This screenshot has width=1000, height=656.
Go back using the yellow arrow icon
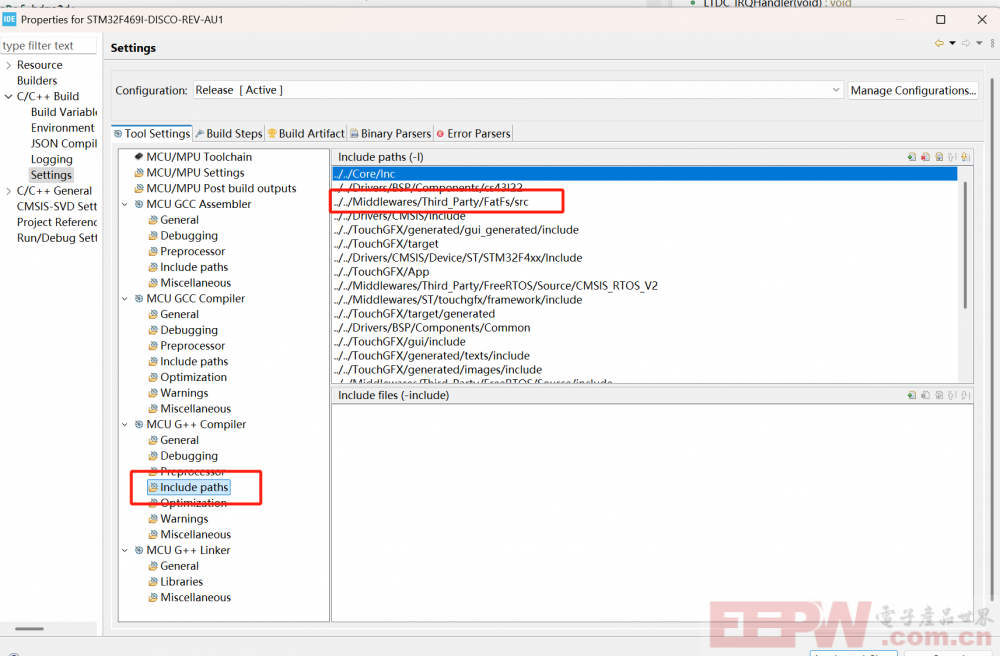[x=939, y=43]
